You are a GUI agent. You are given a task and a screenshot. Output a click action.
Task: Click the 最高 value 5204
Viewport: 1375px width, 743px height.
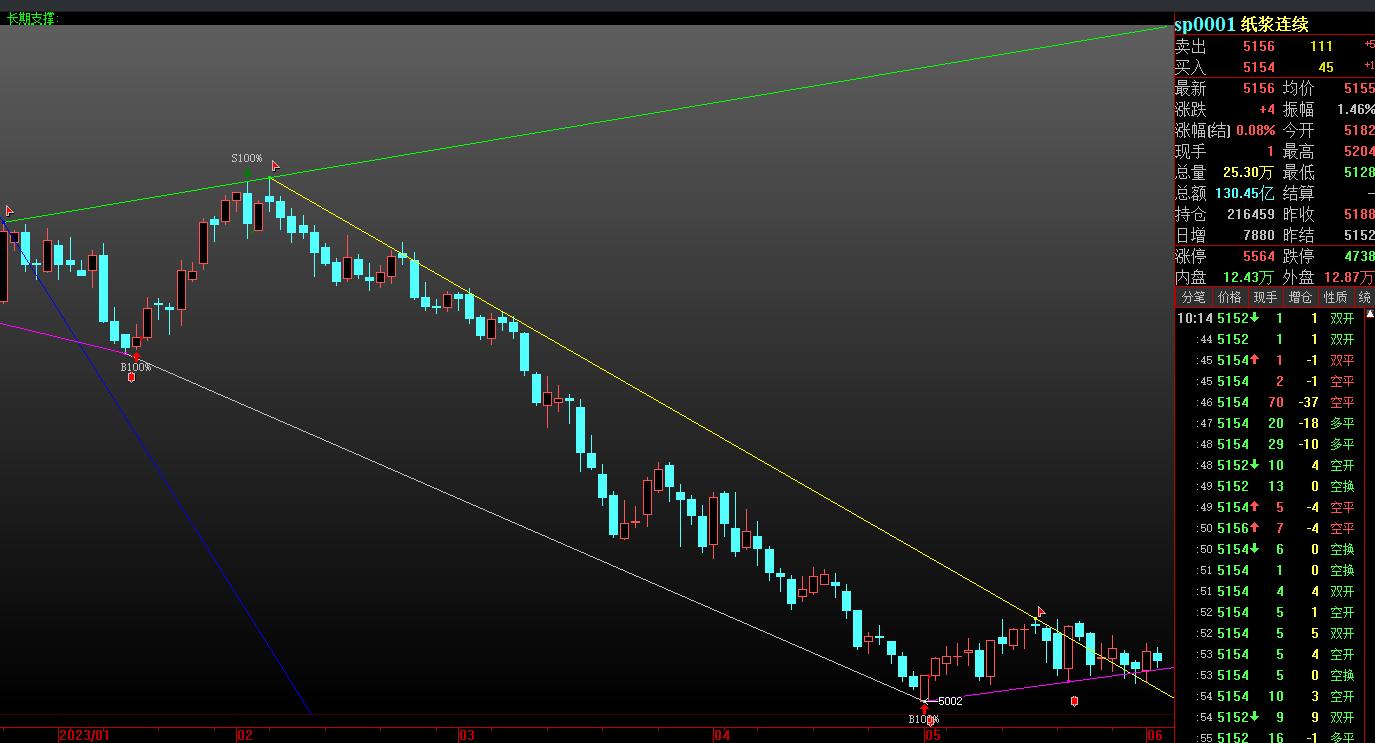tap(1359, 151)
